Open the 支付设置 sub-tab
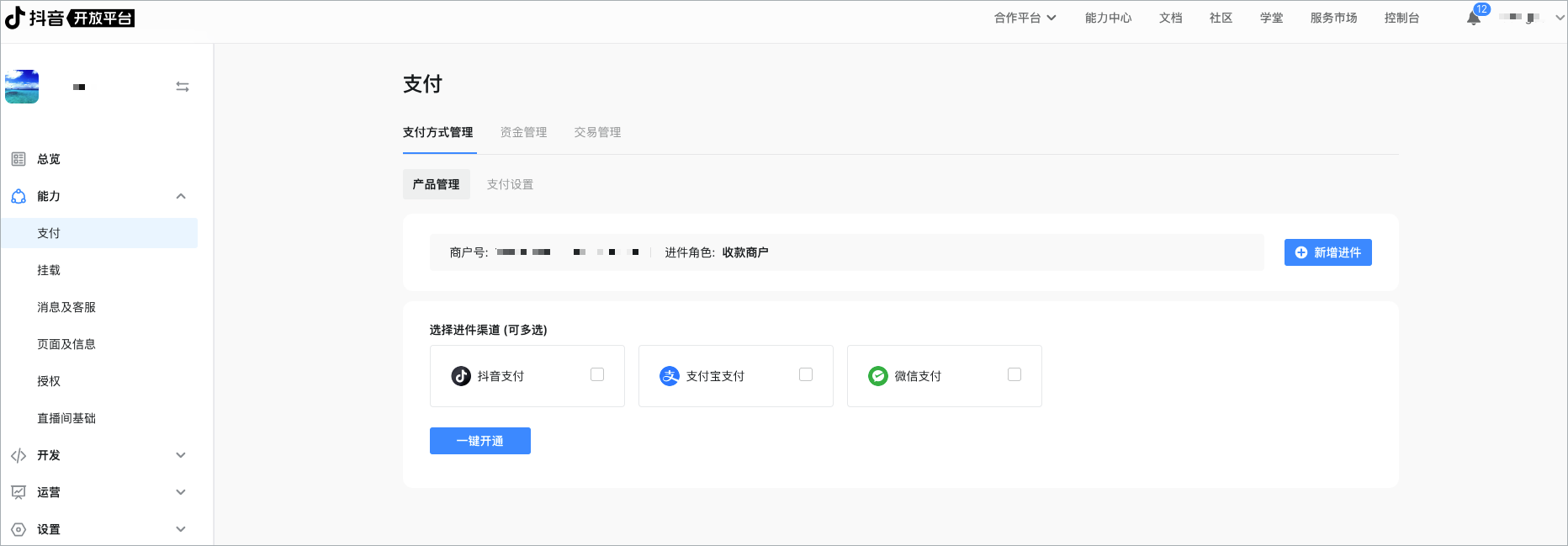 [x=510, y=184]
